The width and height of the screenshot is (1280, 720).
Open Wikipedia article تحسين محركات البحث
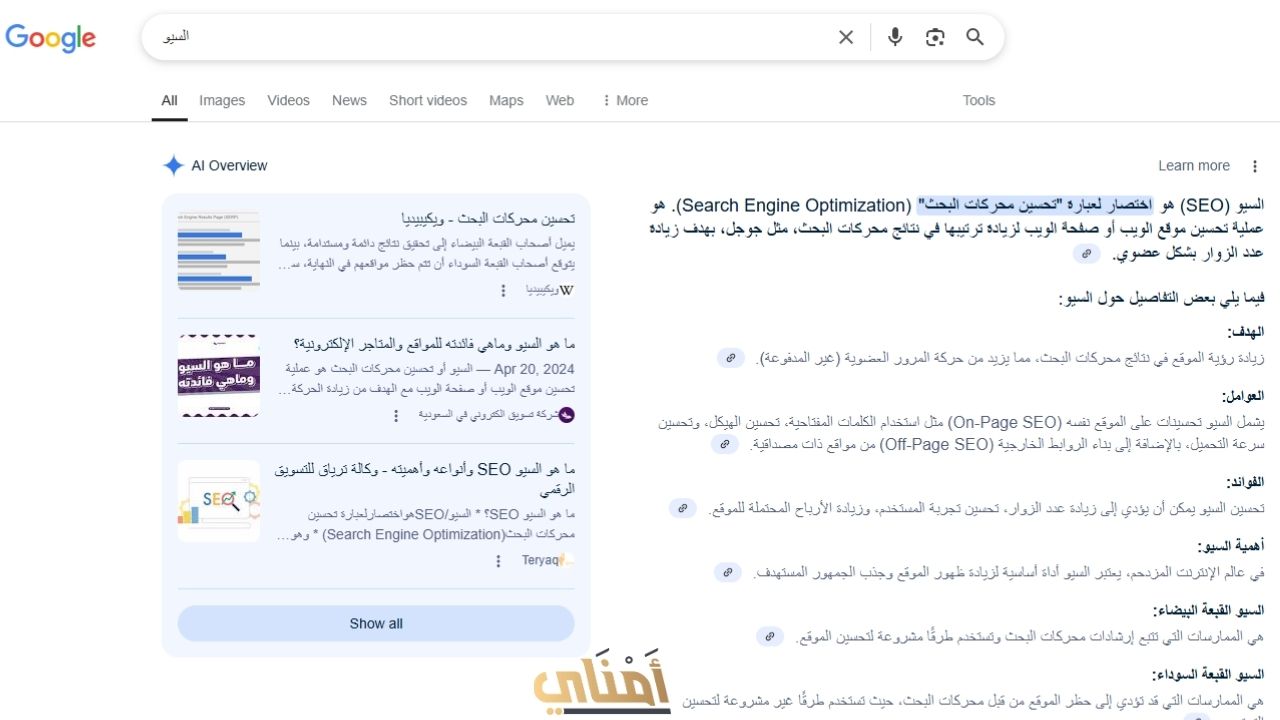488,218
